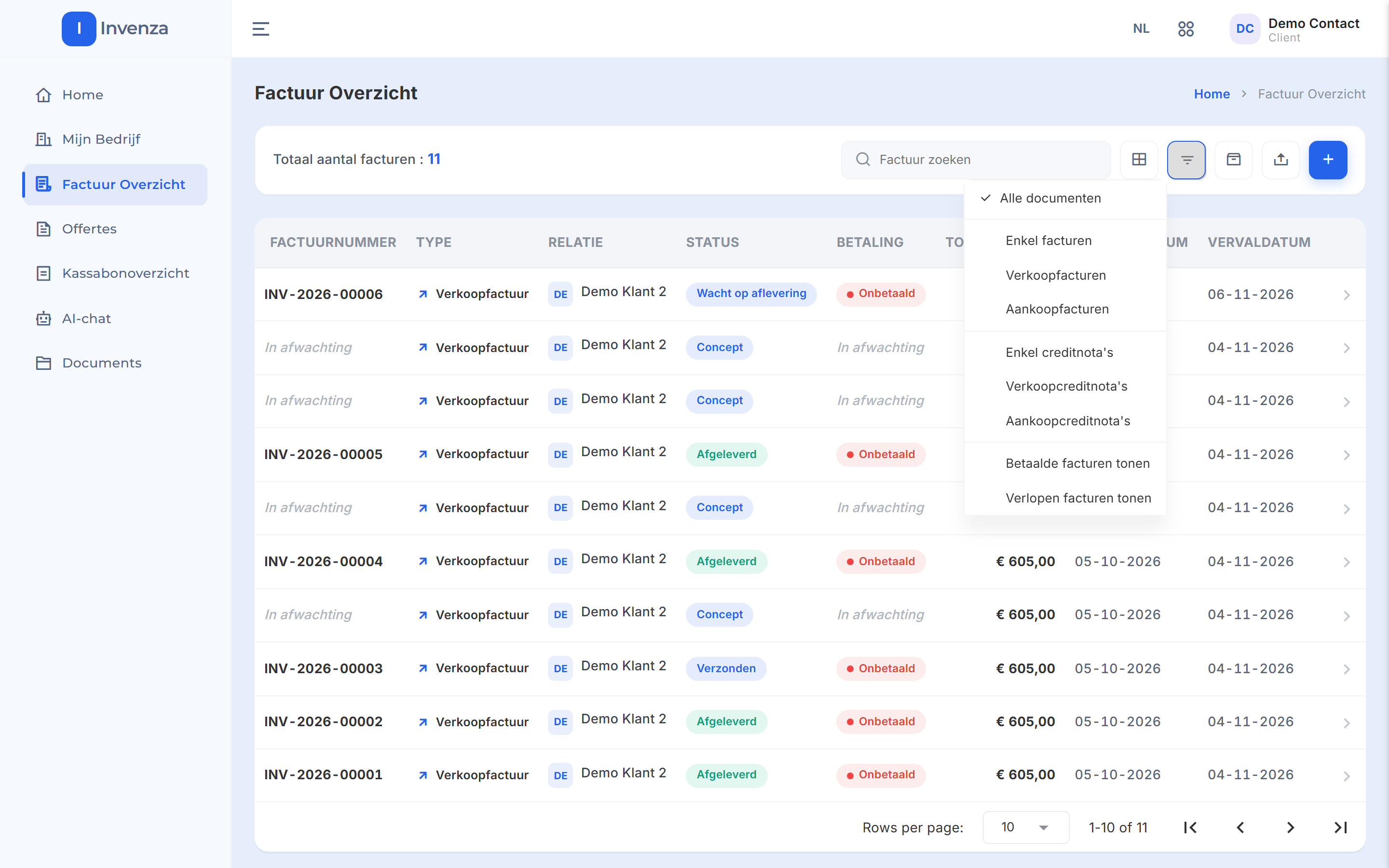Go to next page of results

click(x=1290, y=827)
